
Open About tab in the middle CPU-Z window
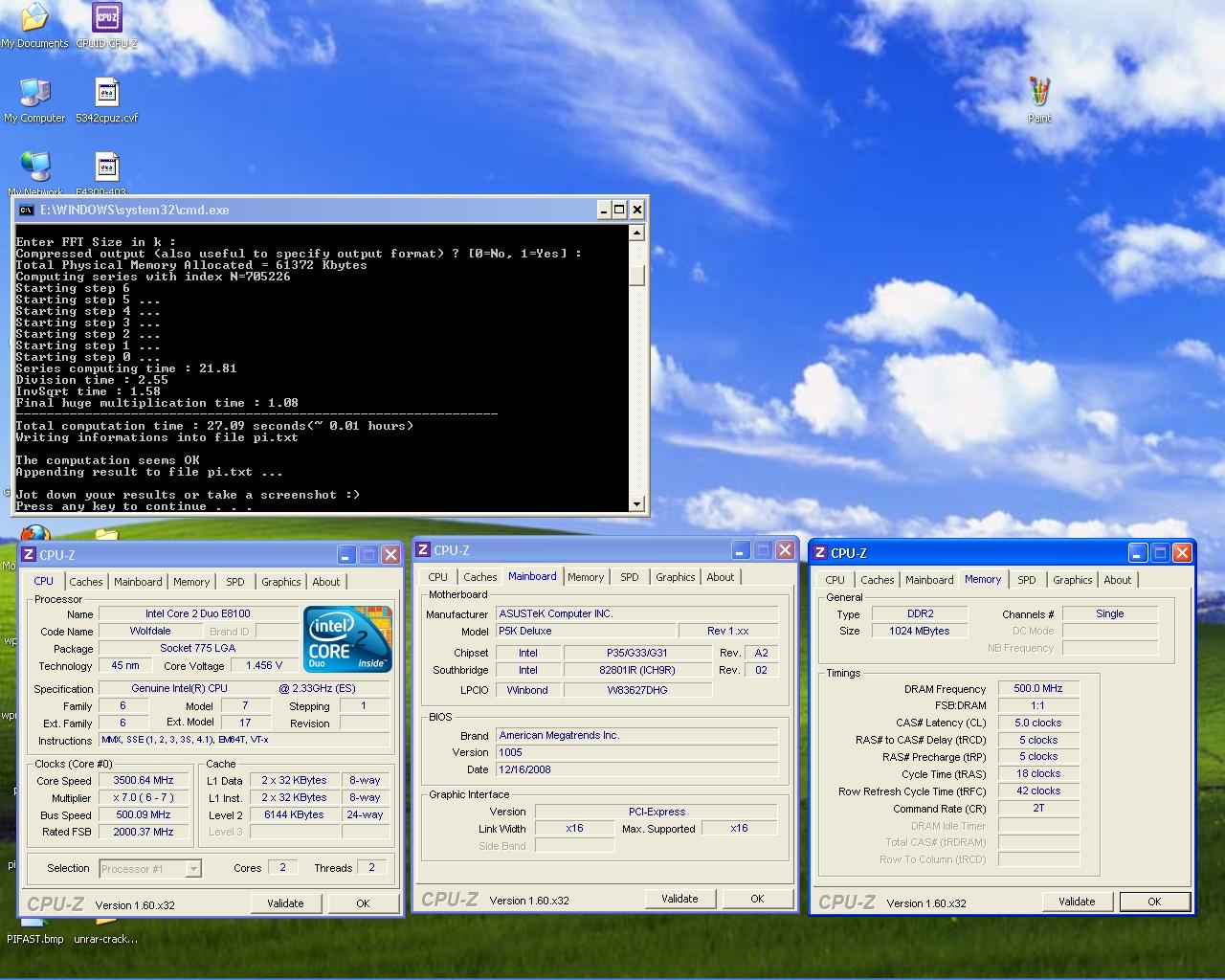[721, 577]
